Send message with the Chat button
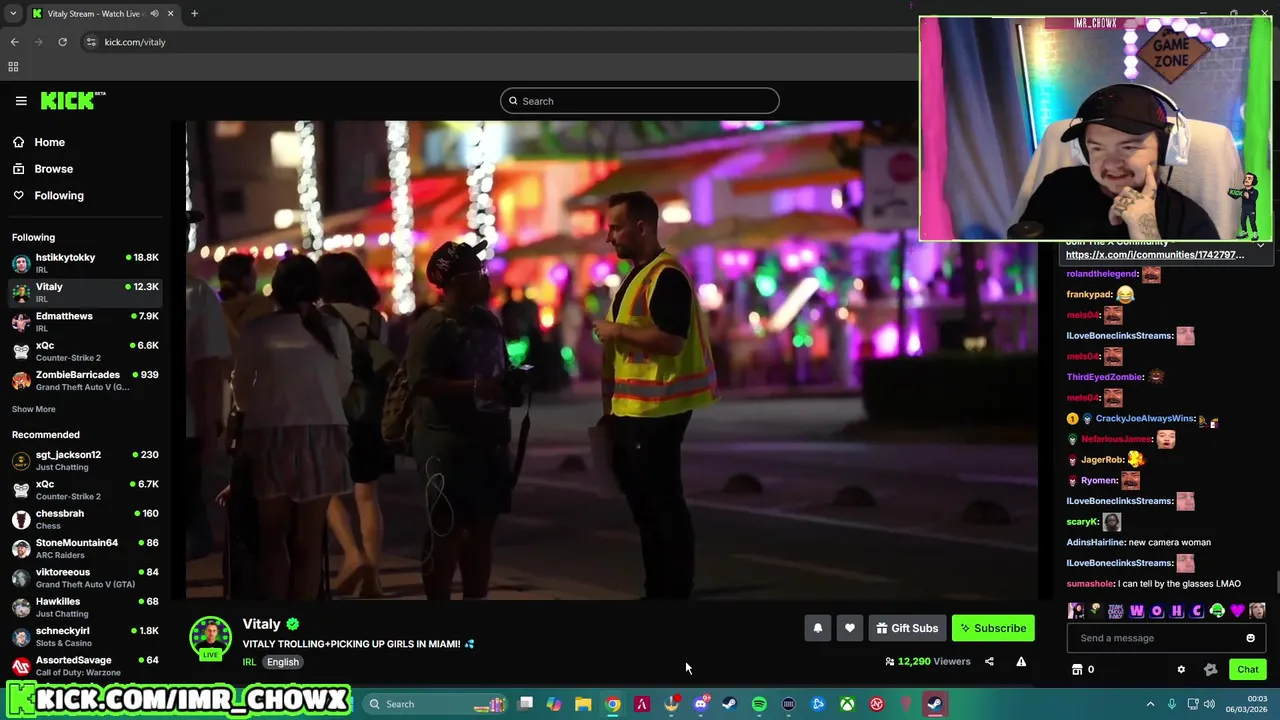 pyautogui.click(x=1248, y=669)
